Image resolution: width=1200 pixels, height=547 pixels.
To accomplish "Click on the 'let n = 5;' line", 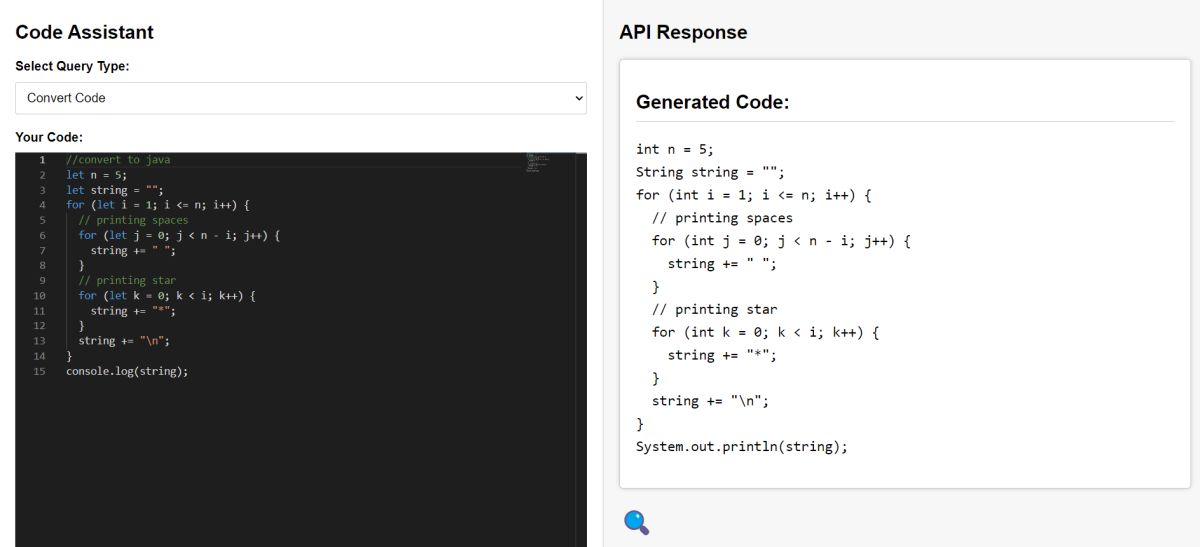I will point(96,175).
